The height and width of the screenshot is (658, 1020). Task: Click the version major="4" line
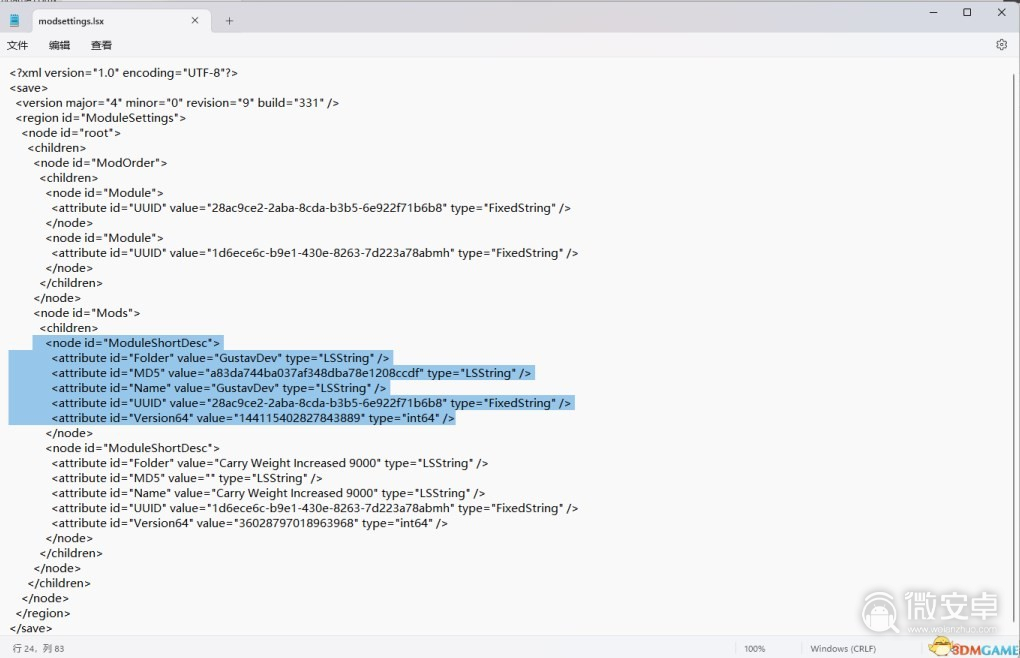[177, 103]
